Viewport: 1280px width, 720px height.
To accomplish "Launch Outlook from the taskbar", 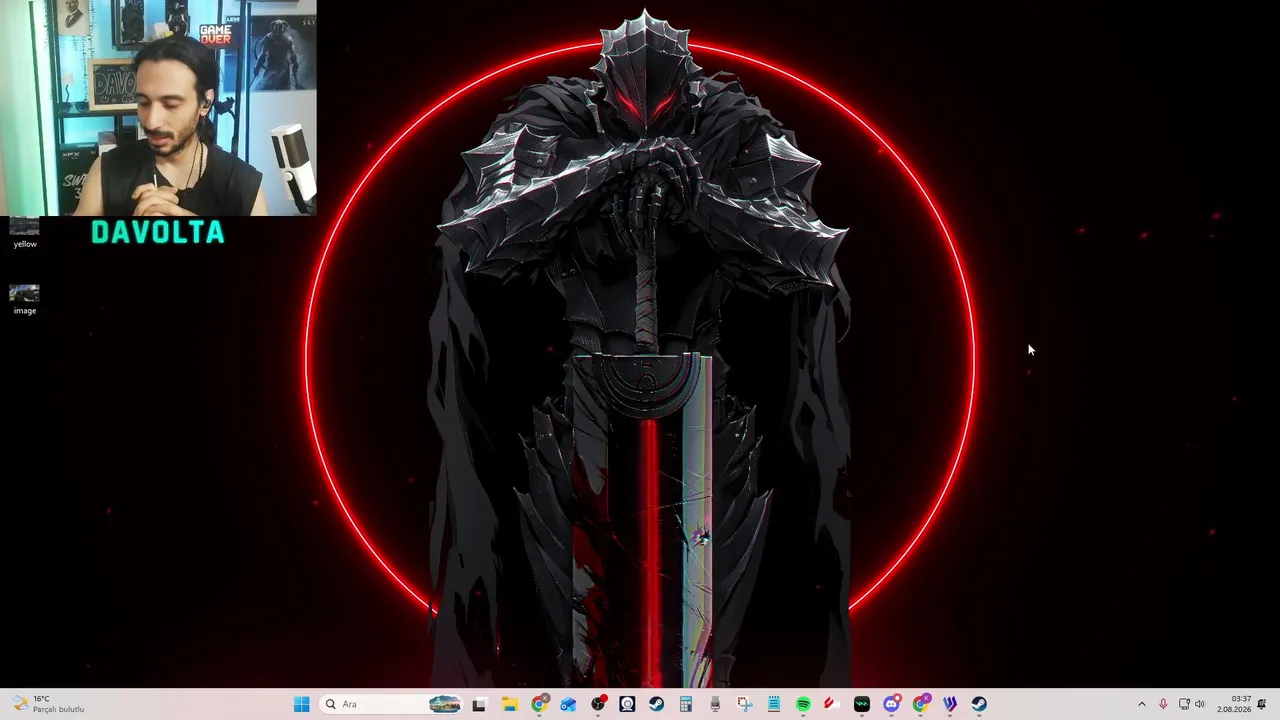I will click(x=568, y=704).
